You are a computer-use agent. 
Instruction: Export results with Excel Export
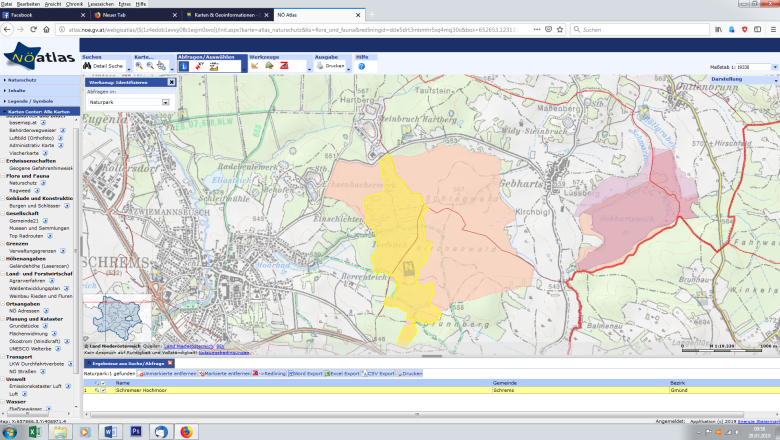tap(342, 373)
